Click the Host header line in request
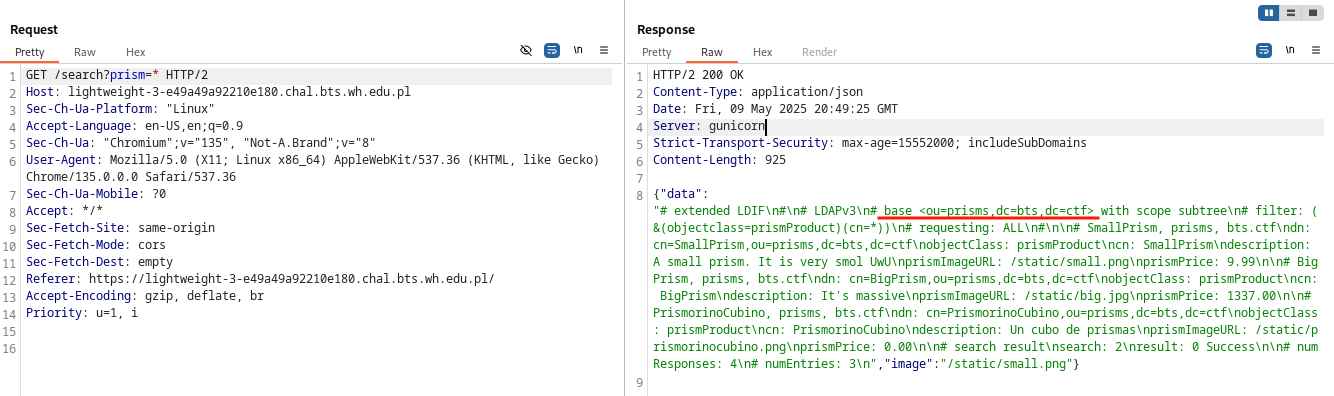The height and width of the screenshot is (396, 1334). coord(218,92)
